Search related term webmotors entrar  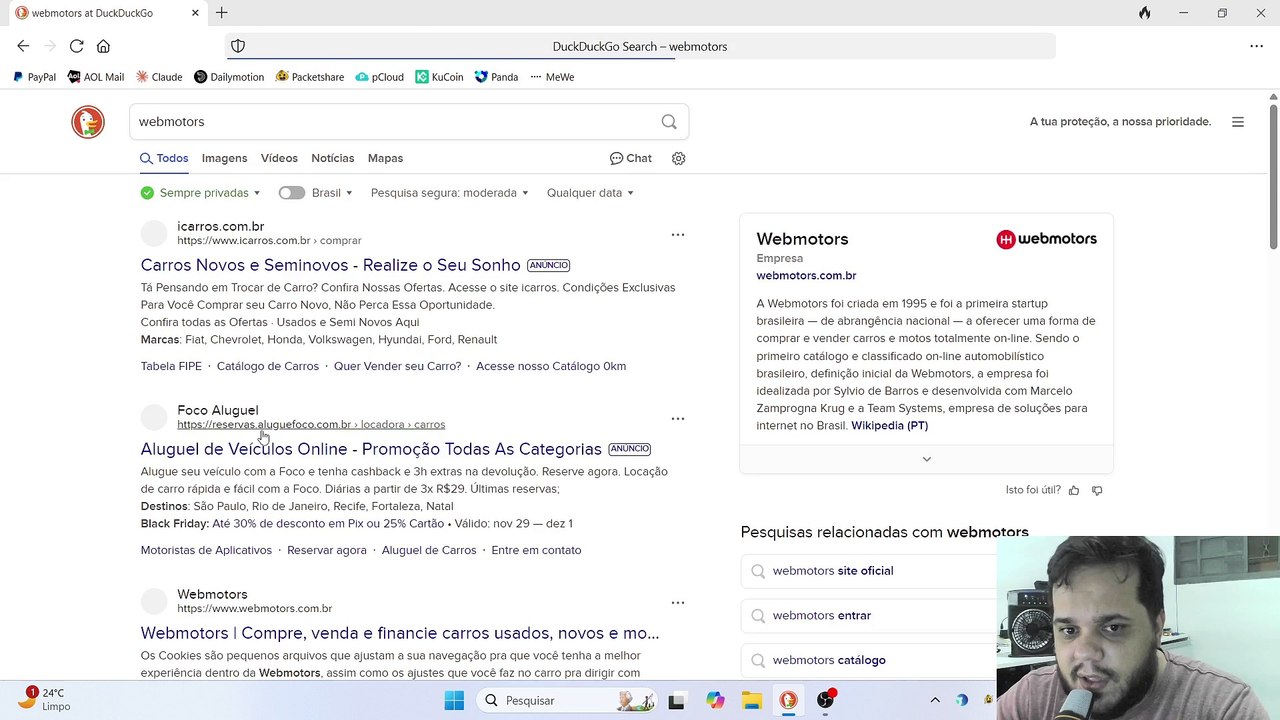822,615
